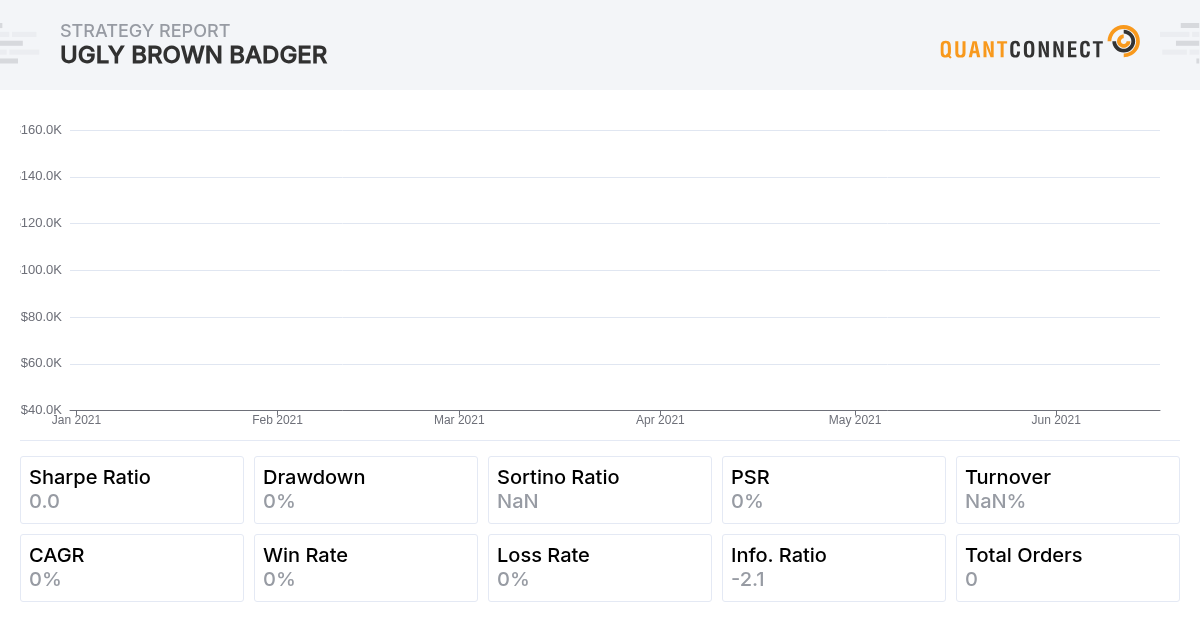Click the 160.0K y-axis label
The width and height of the screenshot is (1200, 632).
41,130
